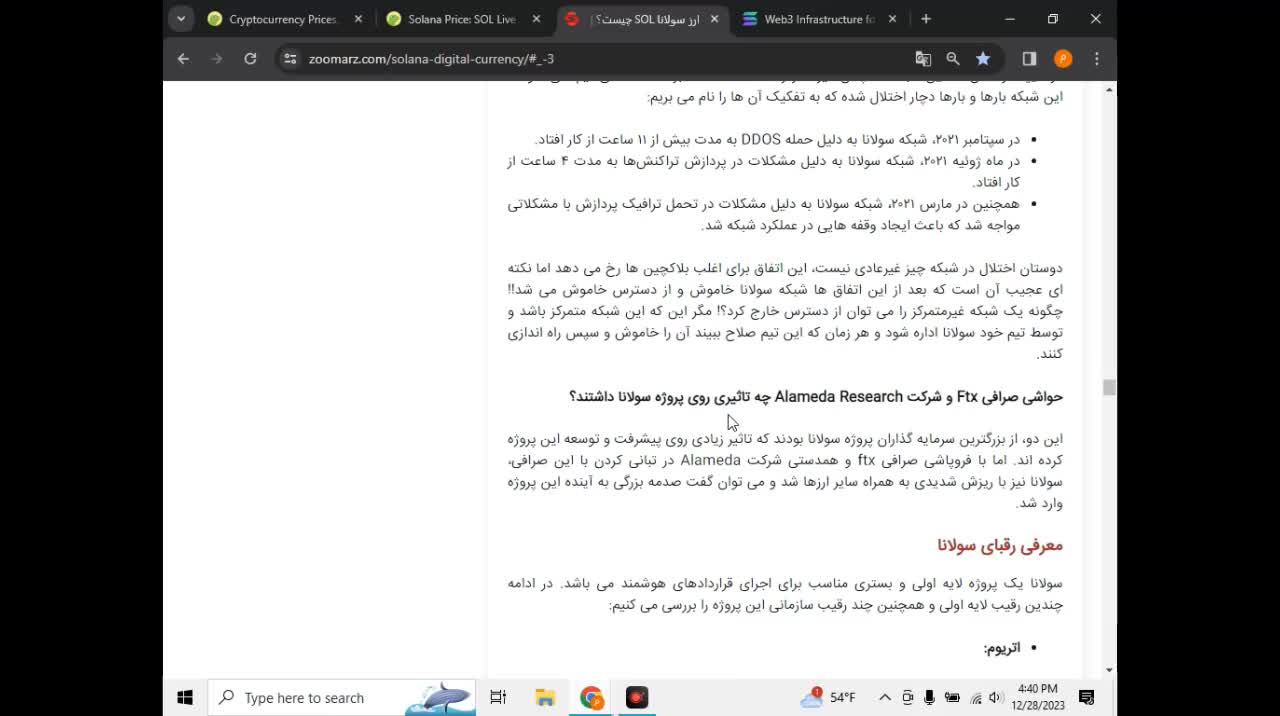Image resolution: width=1280 pixels, height=716 pixels.
Task: Open the Chrome three-dot menu
Action: [1096, 59]
